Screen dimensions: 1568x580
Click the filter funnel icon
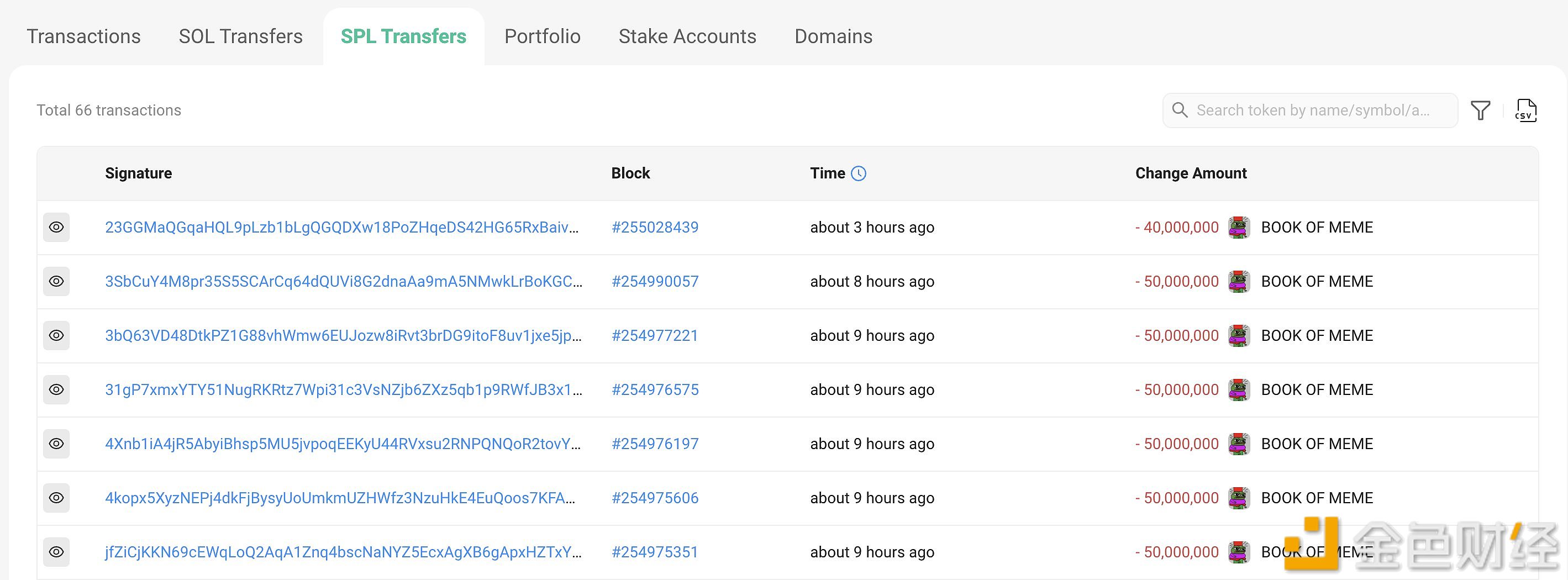click(x=1480, y=110)
